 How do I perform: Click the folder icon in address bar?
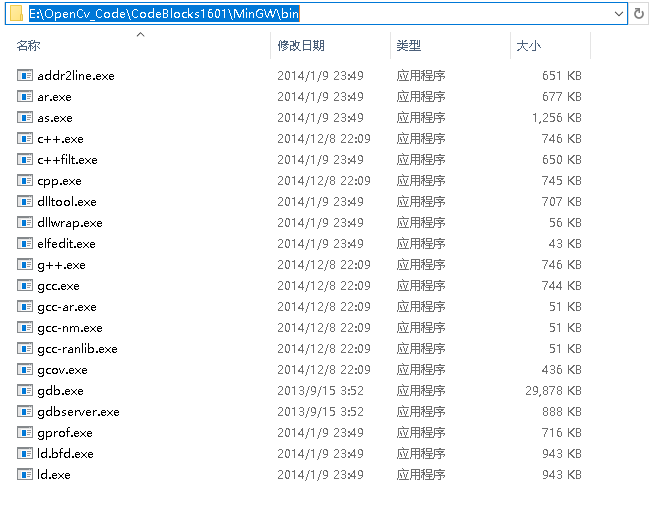pos(16,14)
